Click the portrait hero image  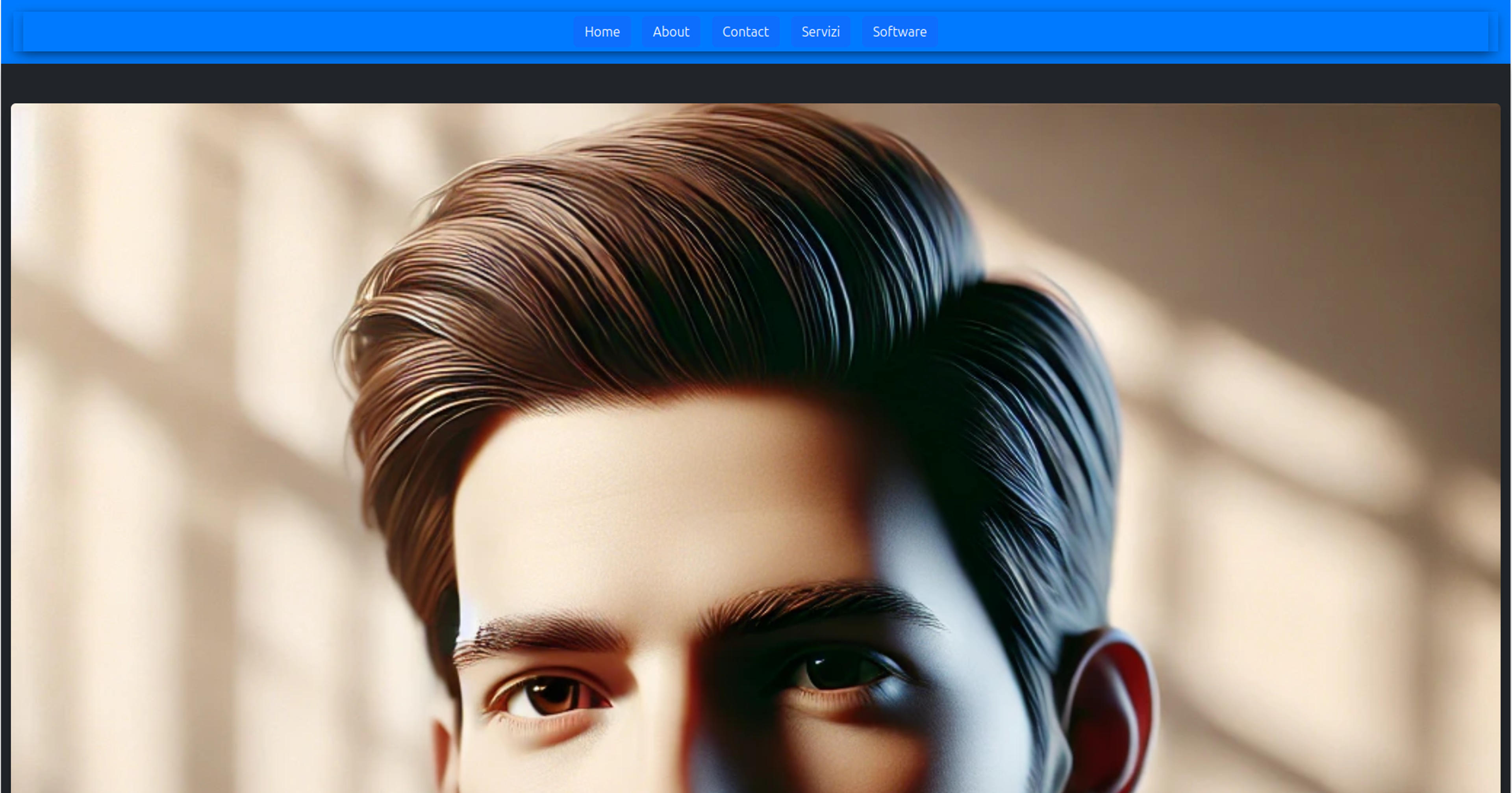(756, 448)
